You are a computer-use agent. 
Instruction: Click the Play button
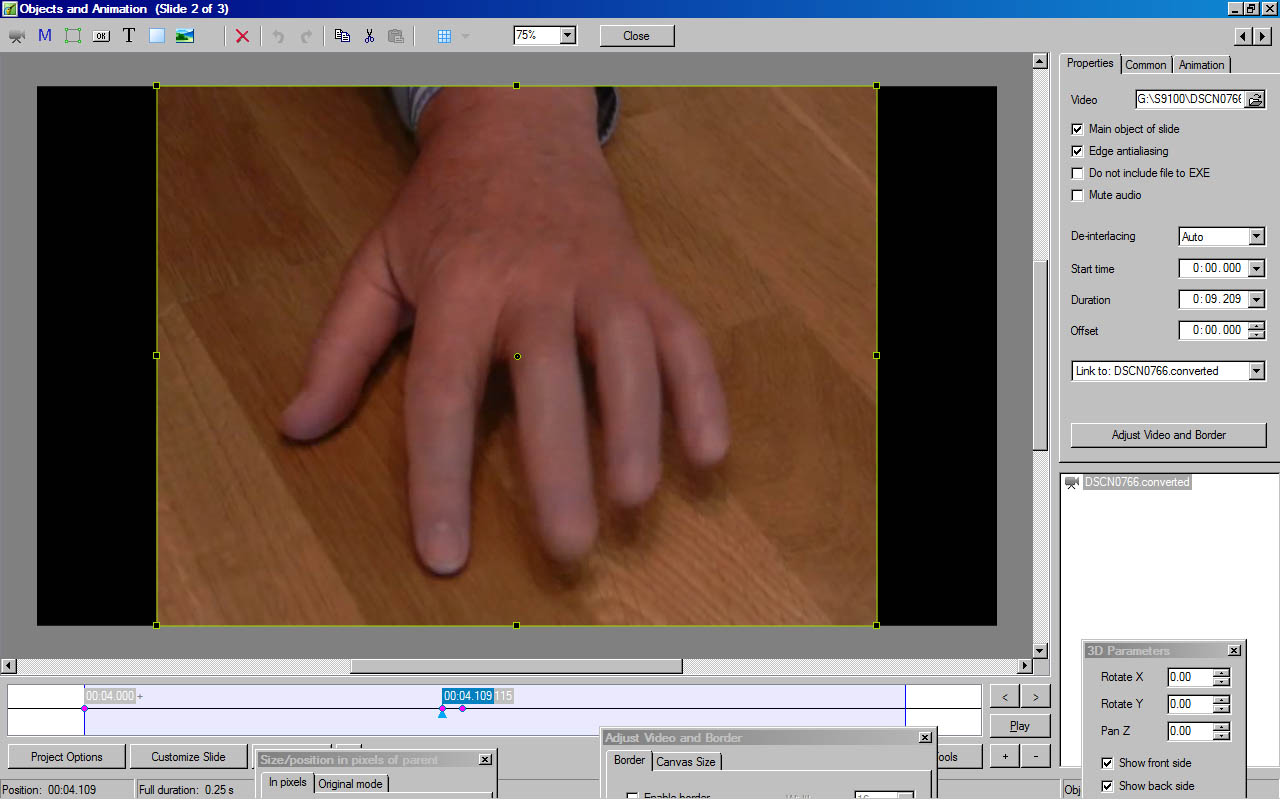(1020, 726)
